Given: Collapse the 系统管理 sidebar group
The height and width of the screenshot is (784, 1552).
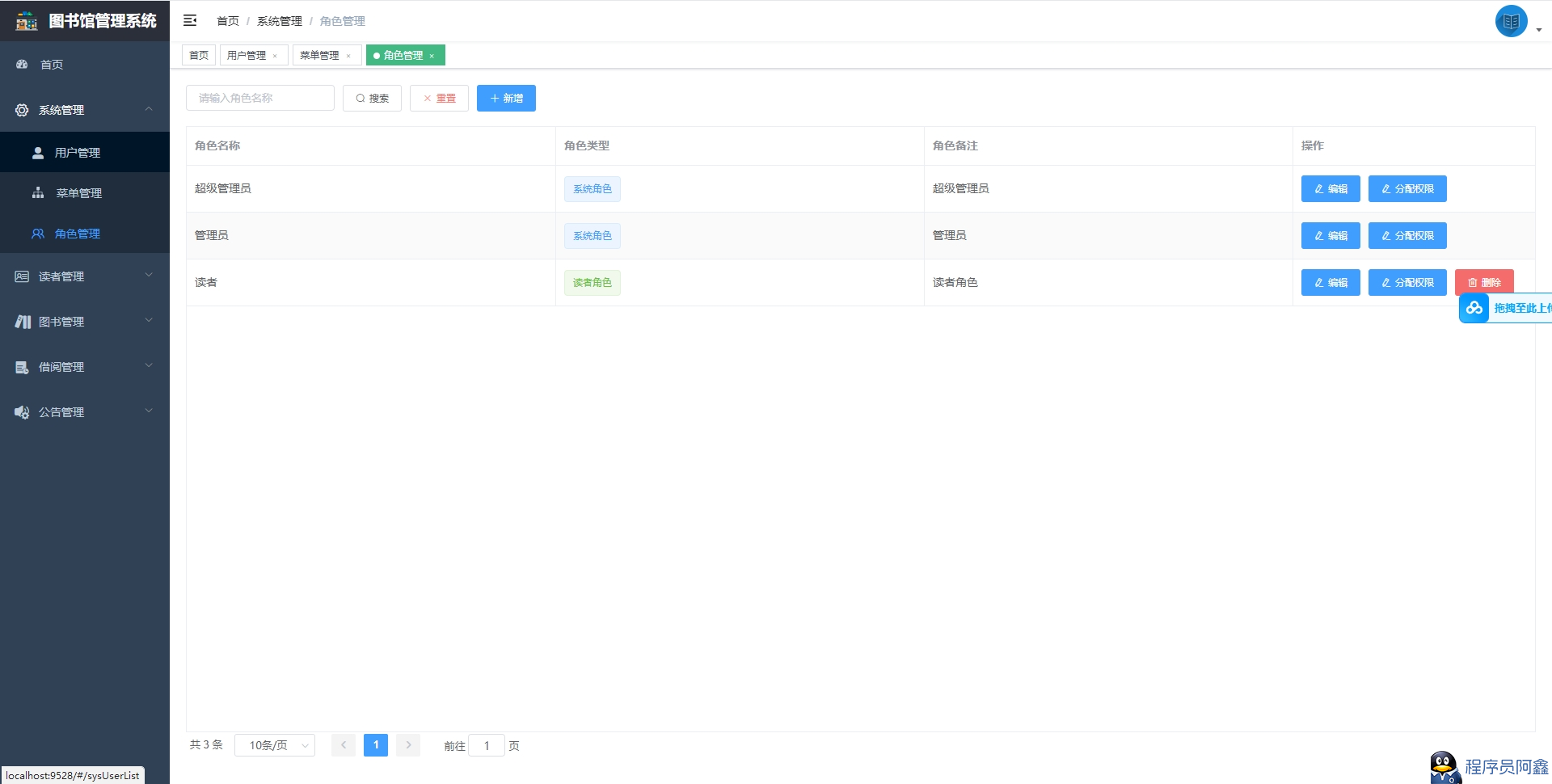Looking at the screenshot, I should 85,110.
